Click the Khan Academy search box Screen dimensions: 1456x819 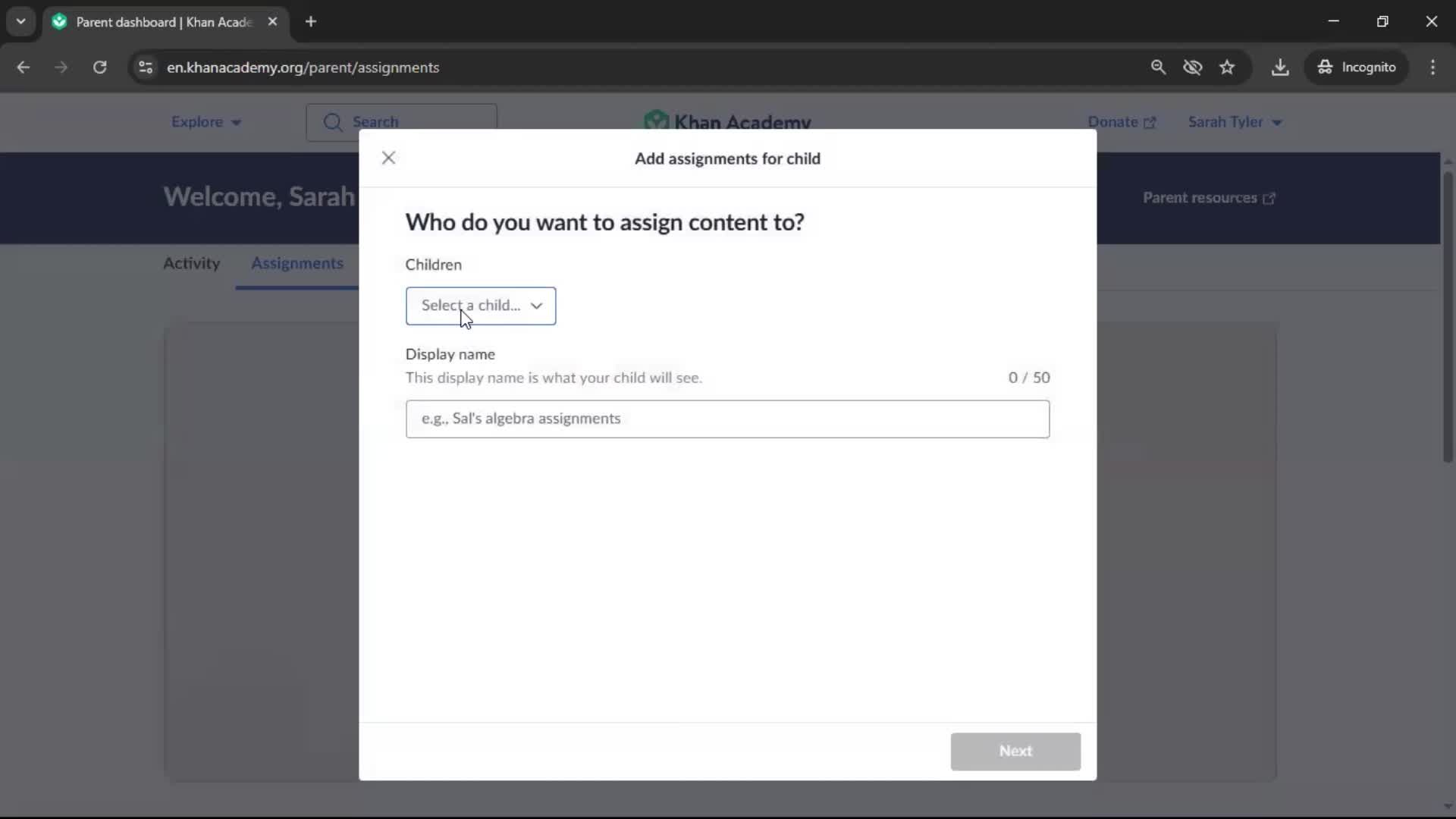click(x=401, y=122)
